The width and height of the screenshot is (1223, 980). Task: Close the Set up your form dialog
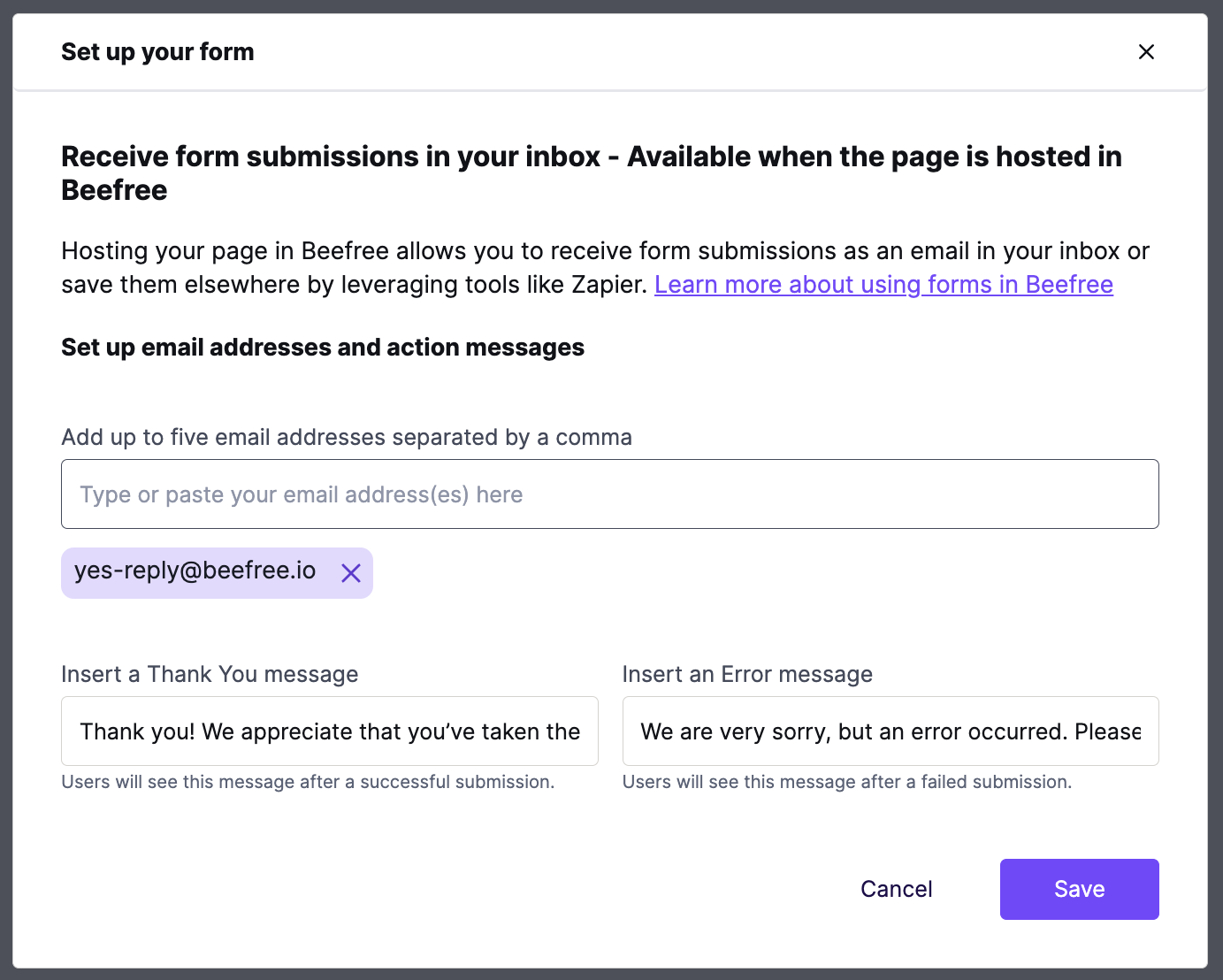click(1146, 52)
